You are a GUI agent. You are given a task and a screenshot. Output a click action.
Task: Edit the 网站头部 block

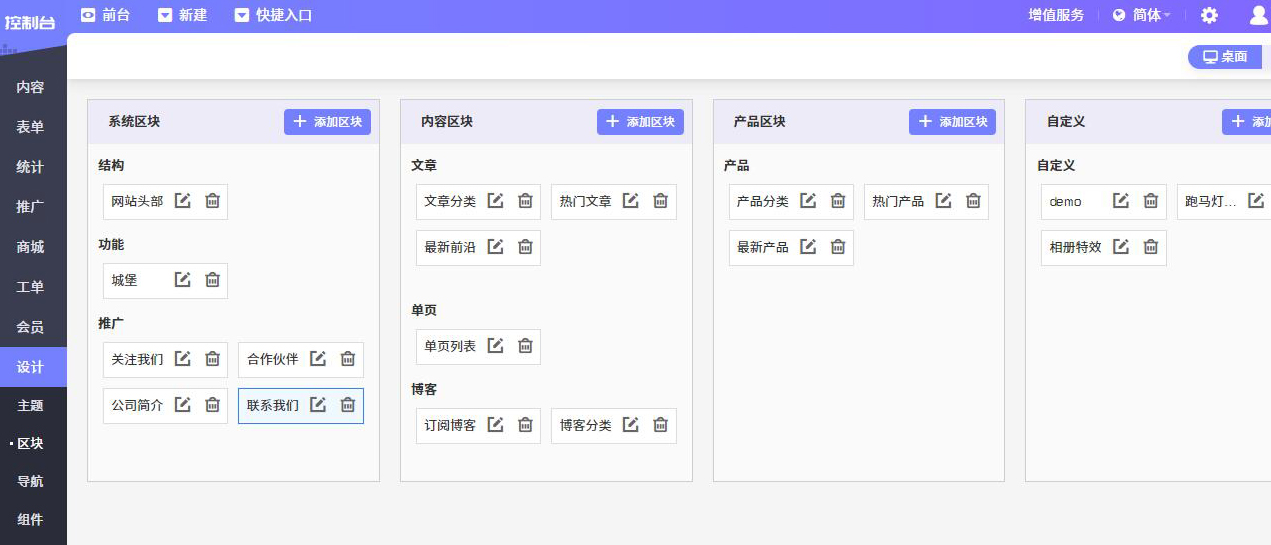click(x=182, y=200)
